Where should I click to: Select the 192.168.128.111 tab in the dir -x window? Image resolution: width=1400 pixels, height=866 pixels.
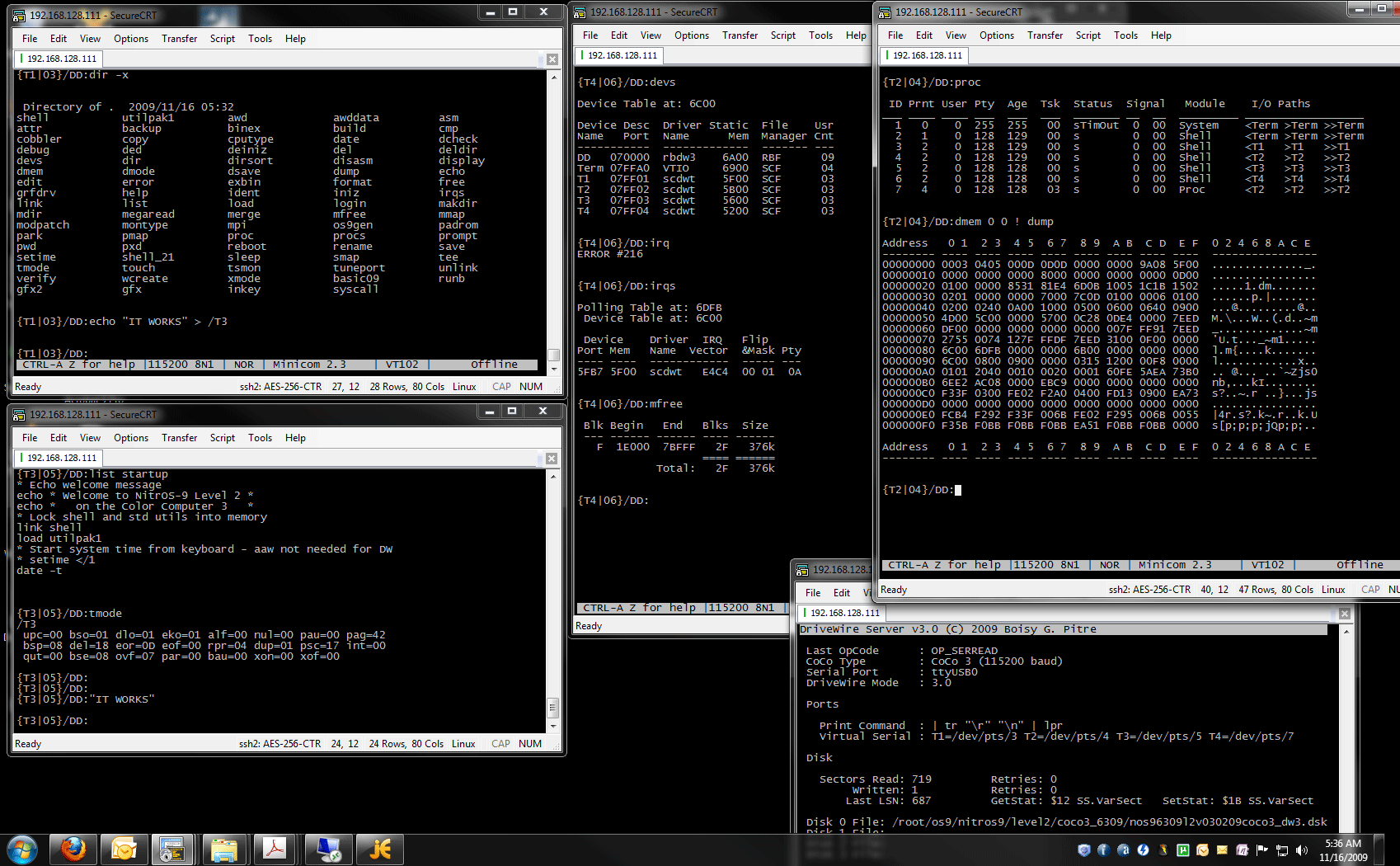coord(58,59)
